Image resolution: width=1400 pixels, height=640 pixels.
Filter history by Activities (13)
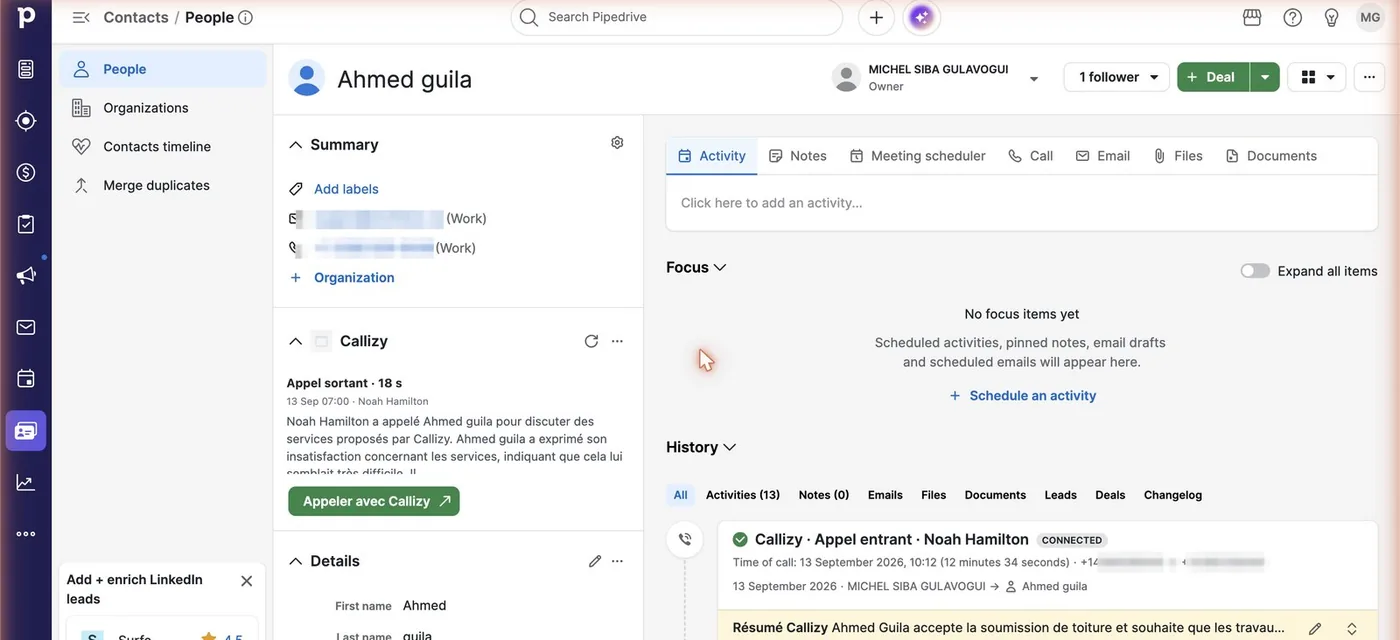click(x=743, y=495)
